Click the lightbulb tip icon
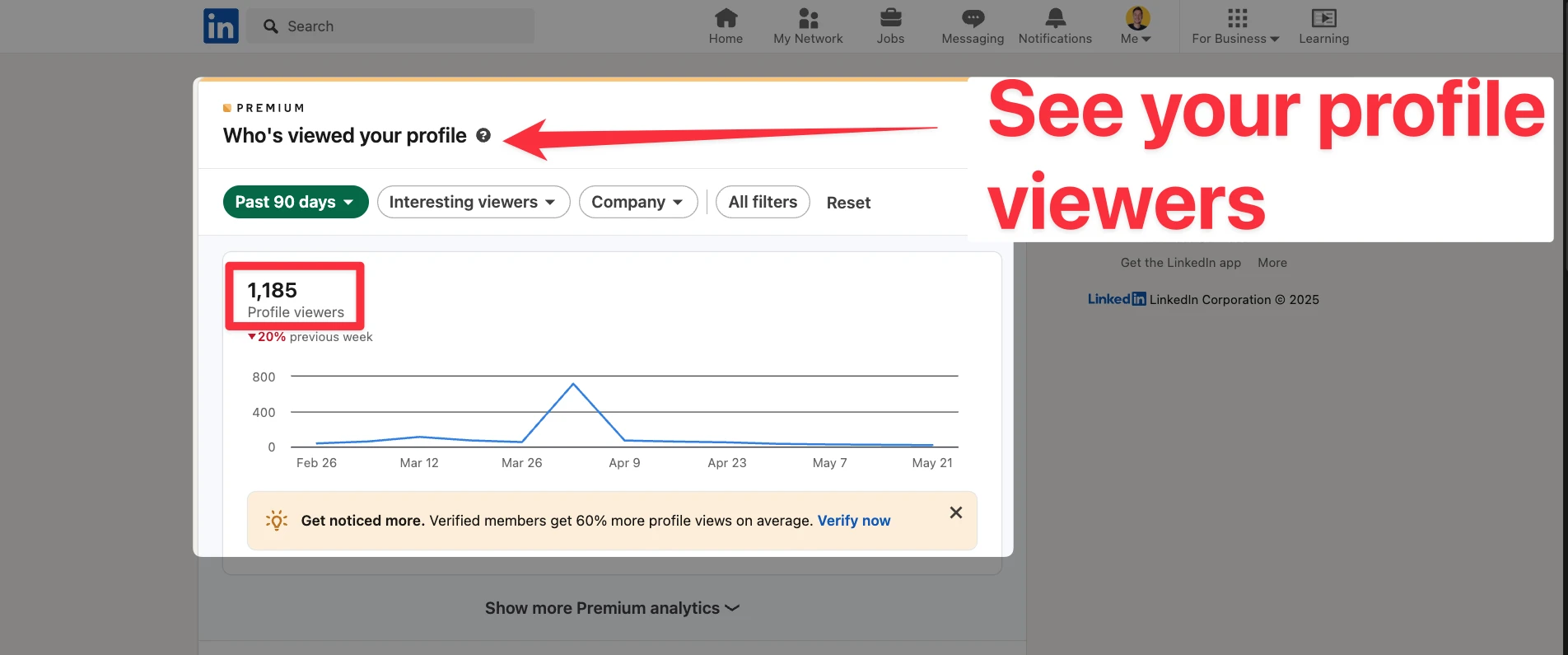This screenshot has height=655, width=1568. pyautogui.click(x=277, y=520)
